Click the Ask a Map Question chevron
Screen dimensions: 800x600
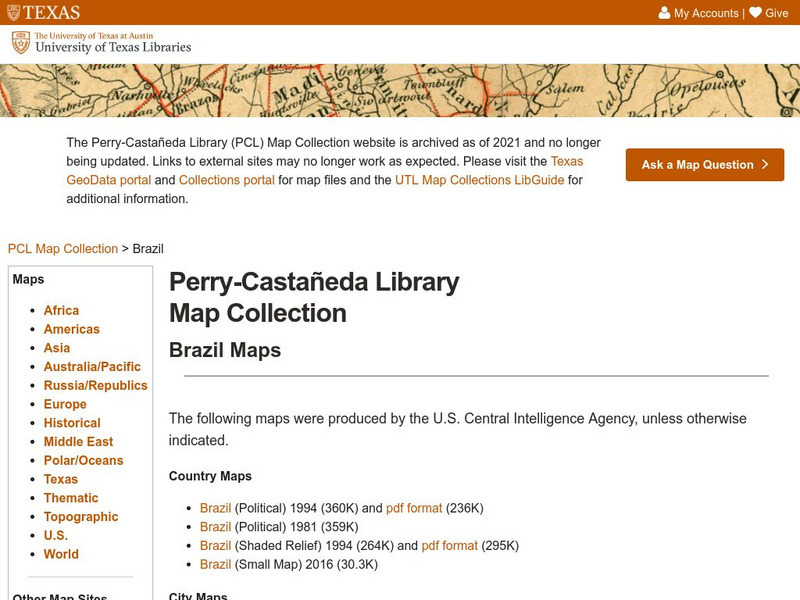pyautogui.click(x=765, y=165)
